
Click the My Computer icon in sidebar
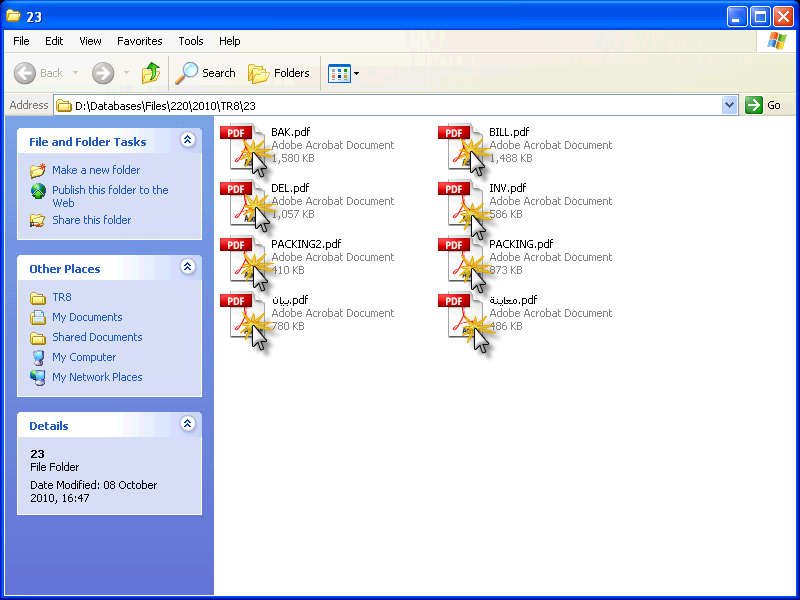38,358
